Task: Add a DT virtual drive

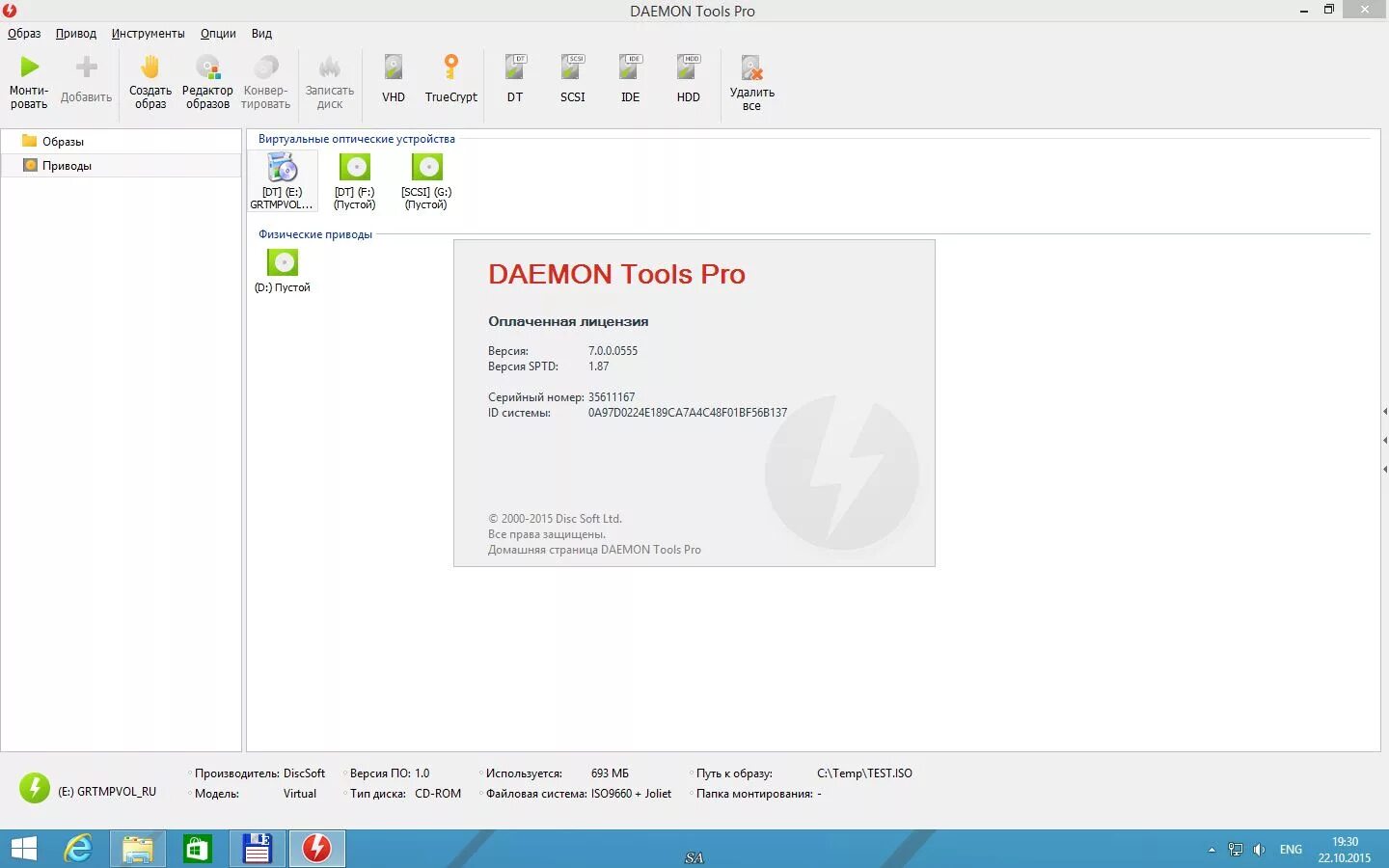Action: click(x=515, y=79)
